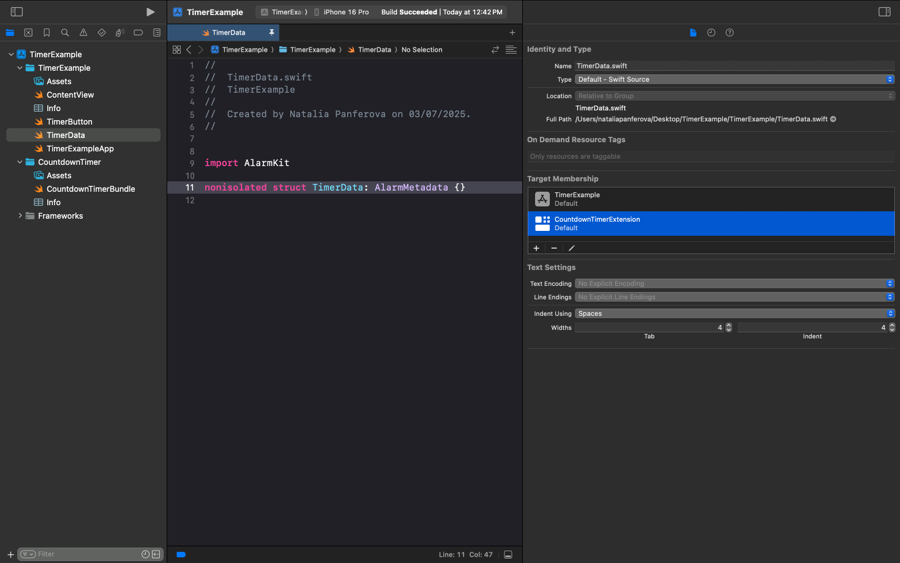The width and height of the screenshot is (900, 563).
Task: Open the Location Relative to Group dropdown
Action: point(735,96)
